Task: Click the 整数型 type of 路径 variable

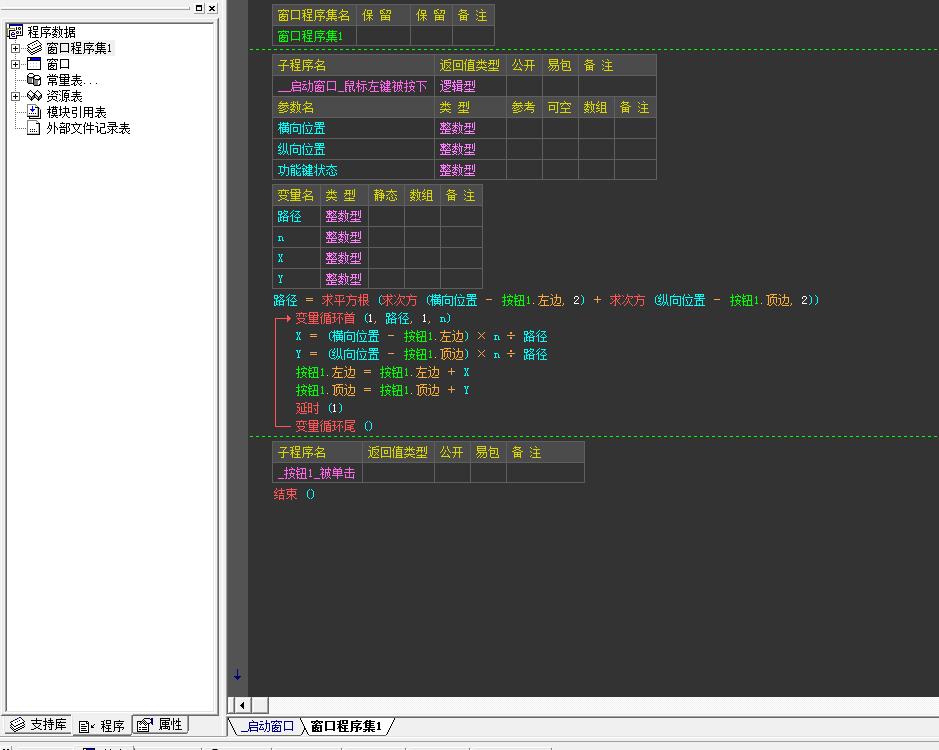Action: (x=344, y=216)
